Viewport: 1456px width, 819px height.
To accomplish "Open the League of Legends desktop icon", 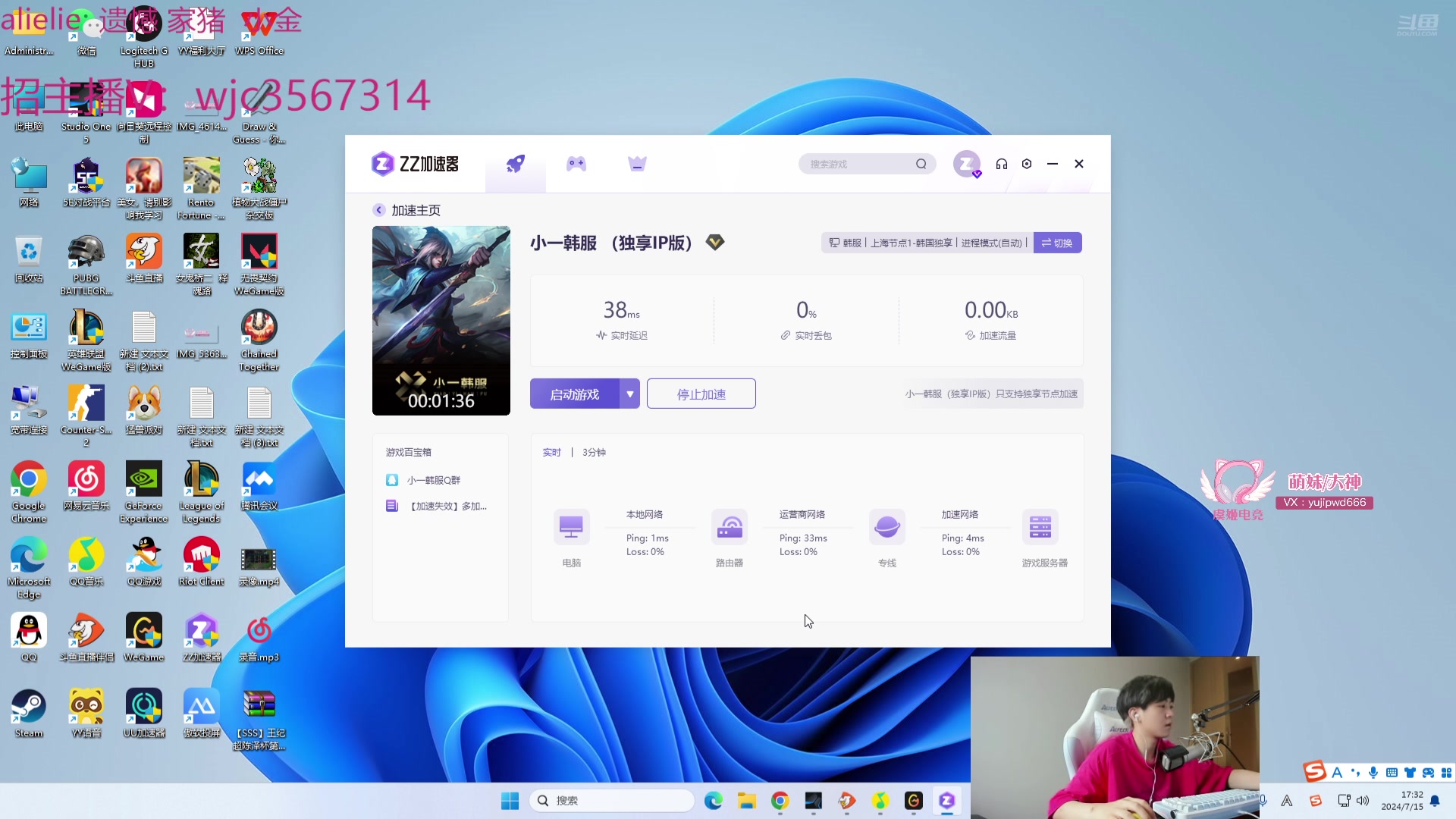I will click(202, 491).
